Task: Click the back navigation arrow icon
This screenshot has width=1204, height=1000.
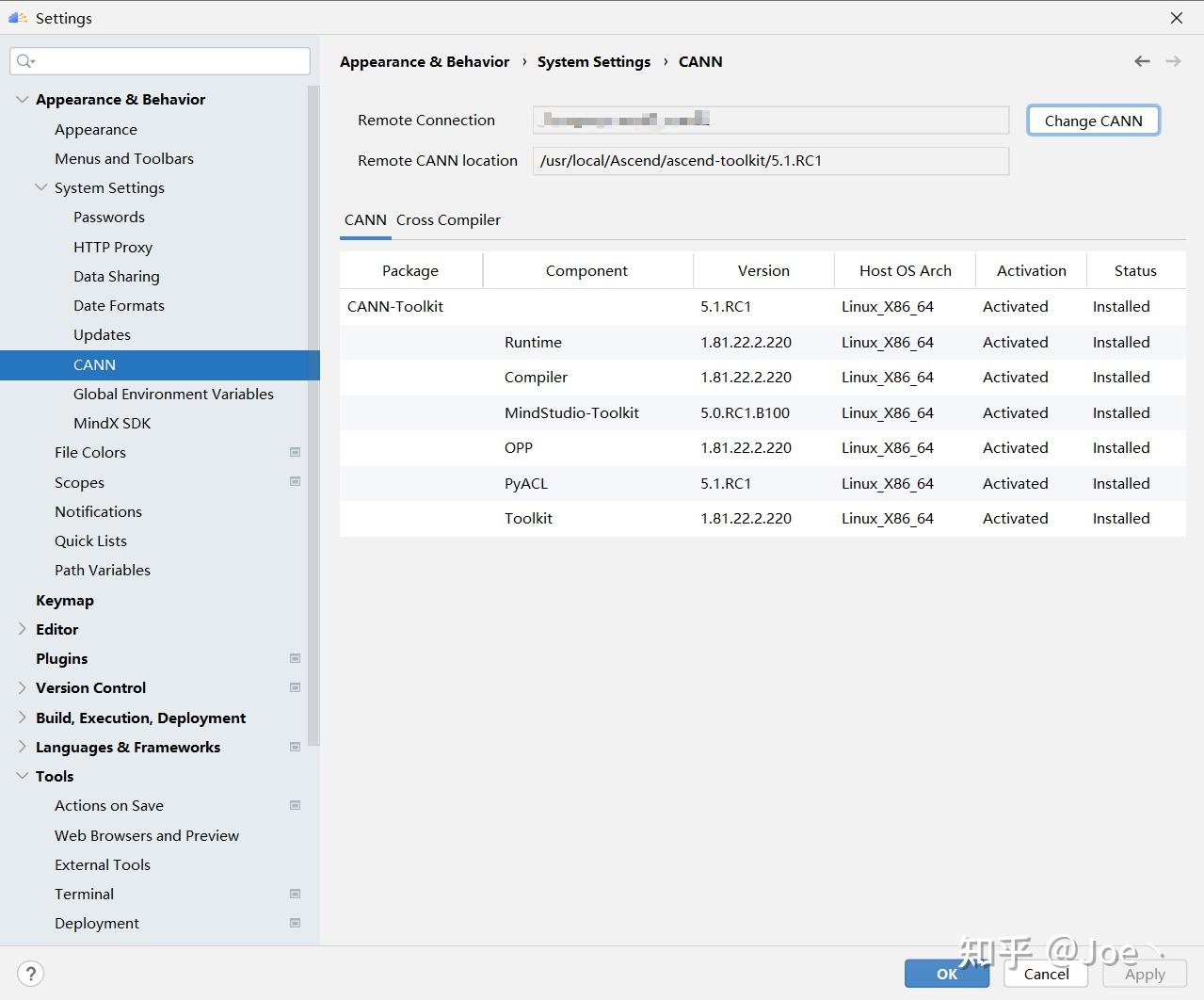Action: pos(1142,61)
